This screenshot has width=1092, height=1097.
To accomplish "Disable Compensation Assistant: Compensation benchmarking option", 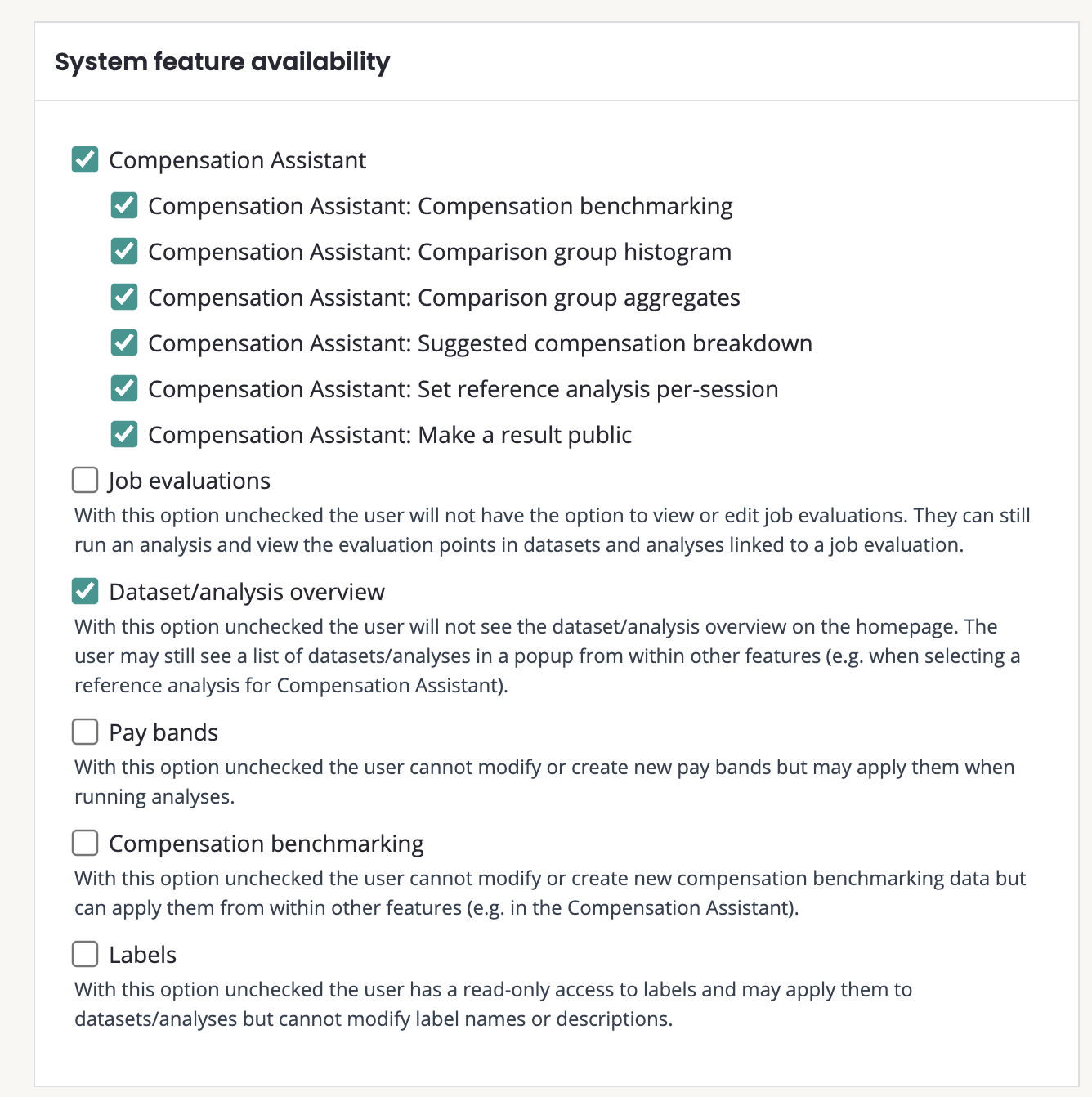I will (124, 206).
